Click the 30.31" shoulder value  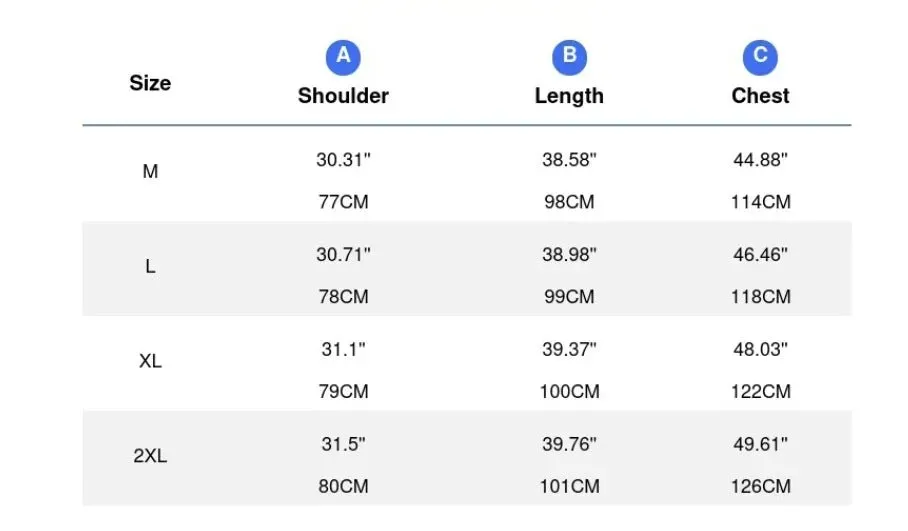[x=343, y=159]
